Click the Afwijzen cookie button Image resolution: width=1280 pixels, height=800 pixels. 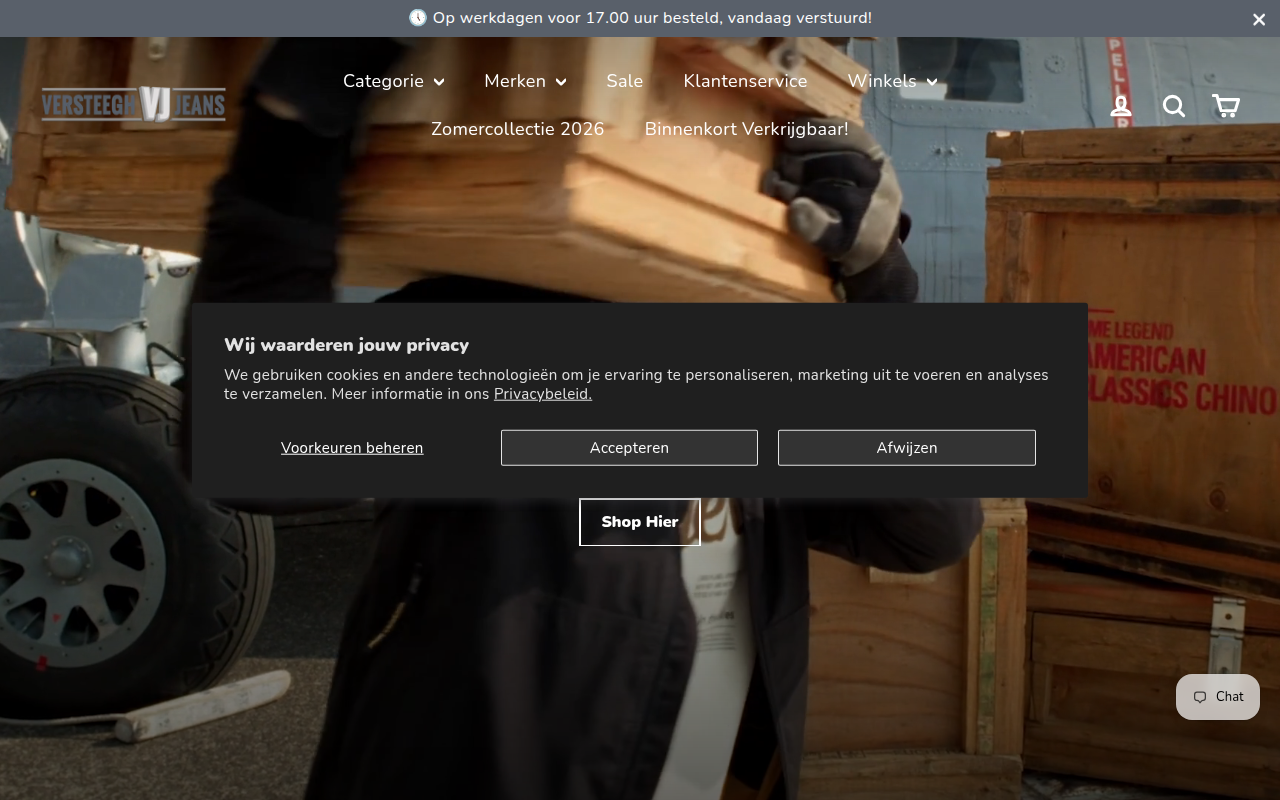[907, 448]
